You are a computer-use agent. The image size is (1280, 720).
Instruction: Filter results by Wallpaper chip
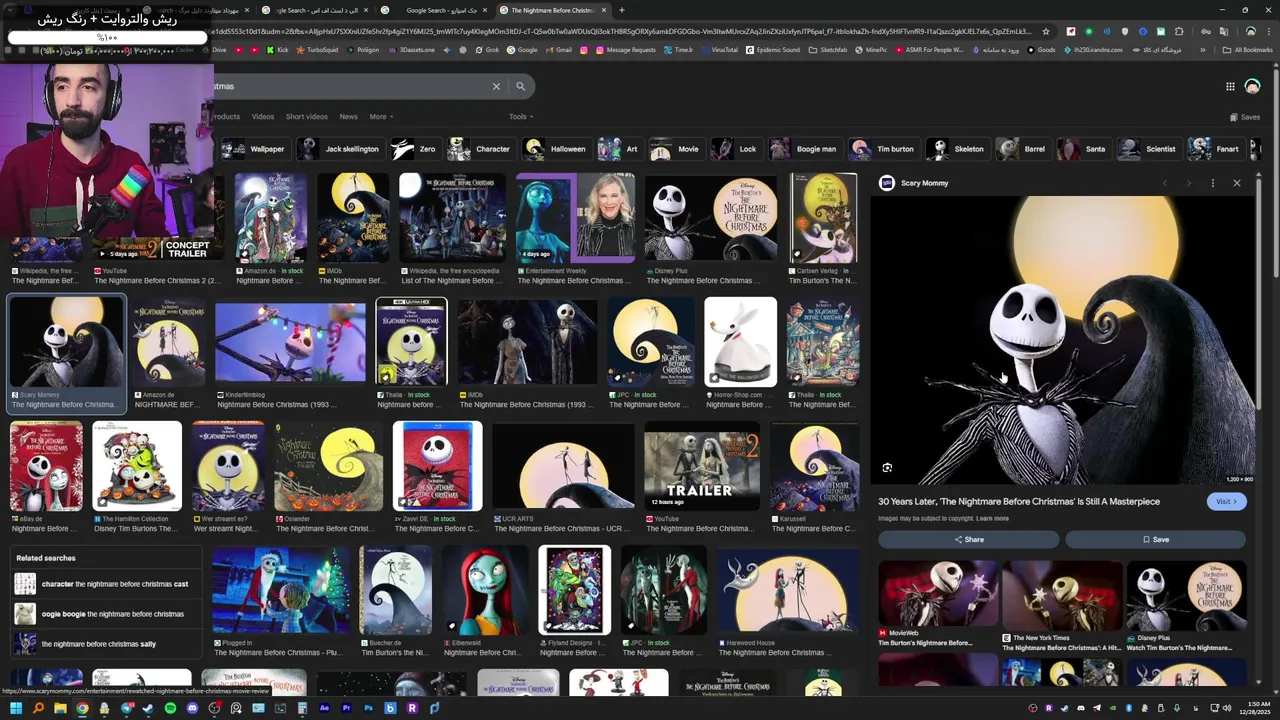(x=255, y=149)
